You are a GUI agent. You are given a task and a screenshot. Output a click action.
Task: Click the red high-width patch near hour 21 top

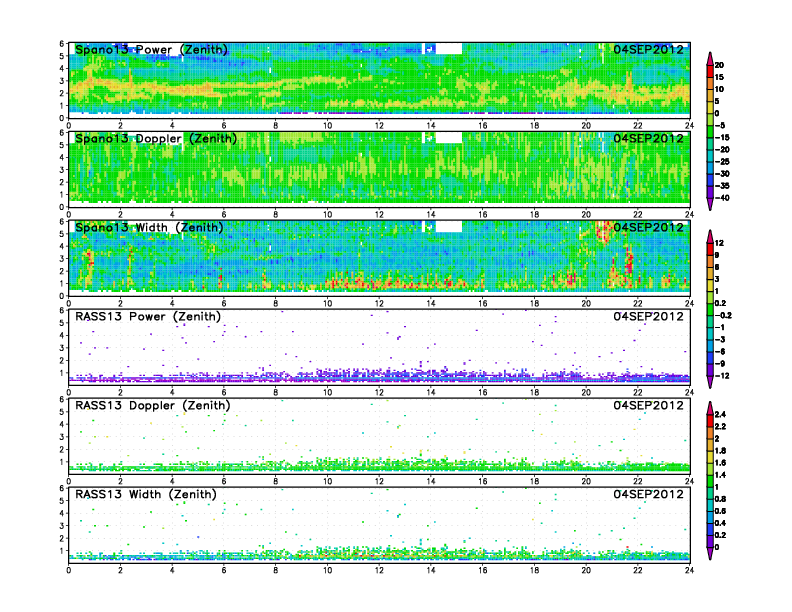(603, 232)
